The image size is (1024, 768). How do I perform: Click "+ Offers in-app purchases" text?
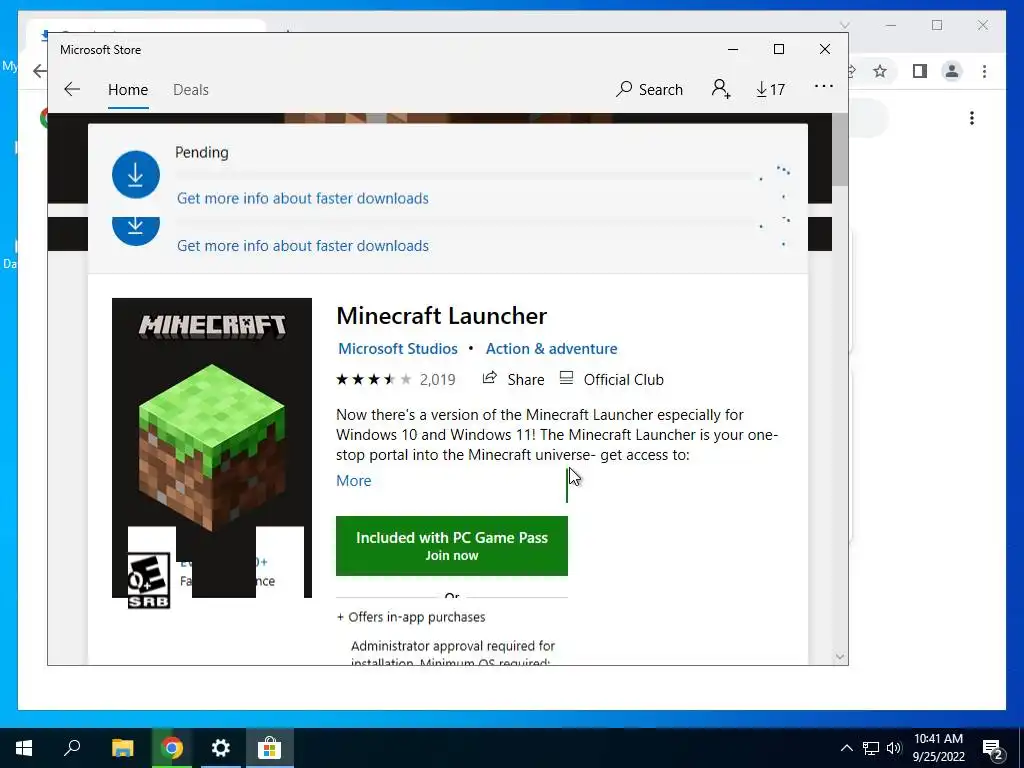coord(411,617)
